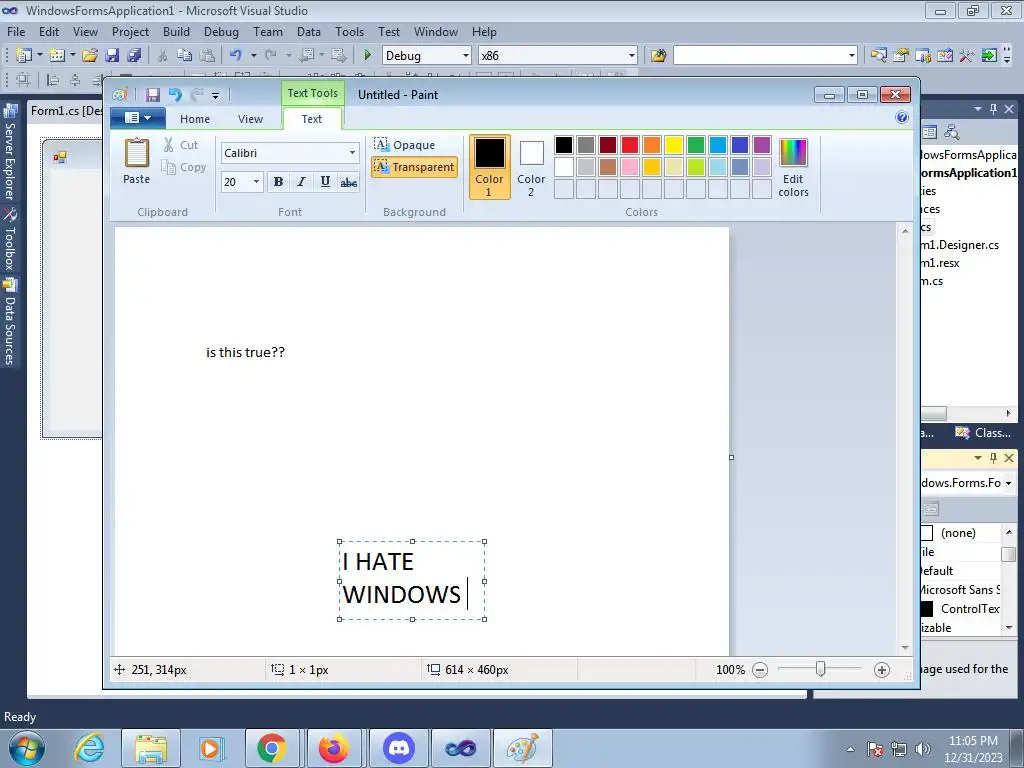Open Google Chrome from taskbar
This screenshot has width=1024, height=768.
[272, 748]
